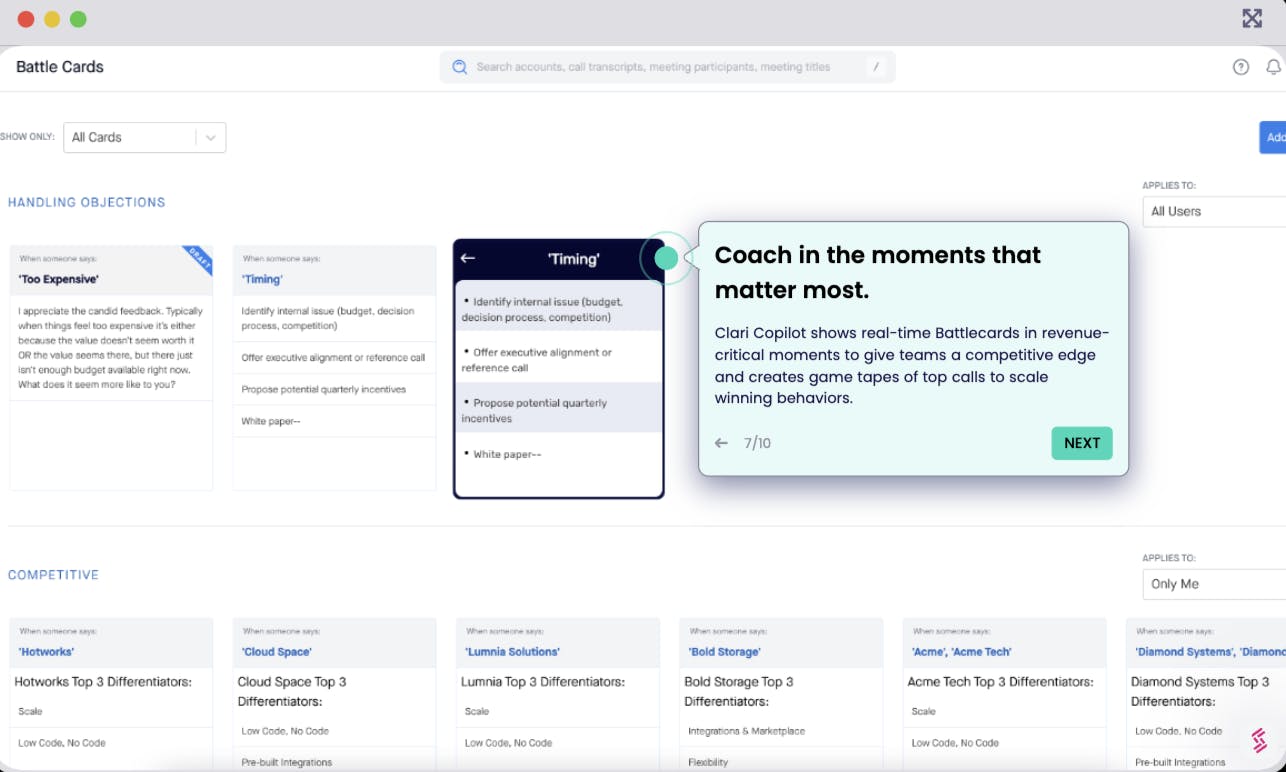Viewport: 1286px width, 772px height.
Task: Click the search magnifier icon
Action: tap(460, 67)
